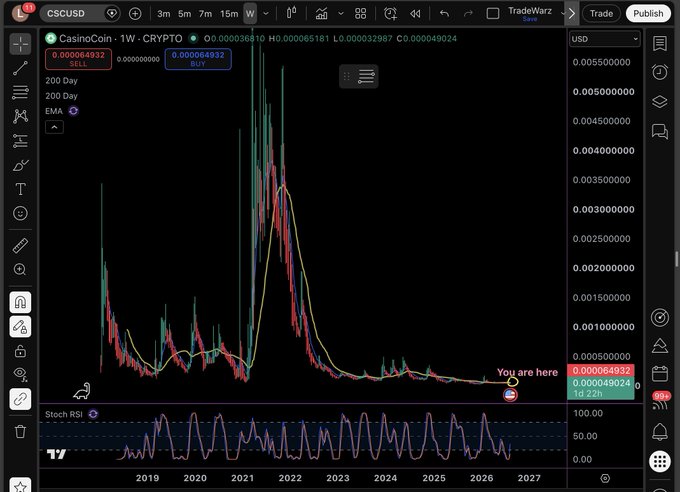Image resolution: width=680 pixels, height=492 pixels.
Task: Open the watchlist panel
Action: click(660, 43)
